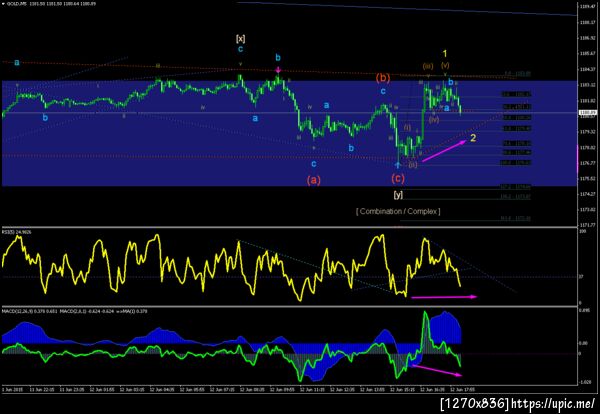Select the red (a) wave label
Image resolution: width=600 pixels, height=414 pixels.
tap(313, 180)
